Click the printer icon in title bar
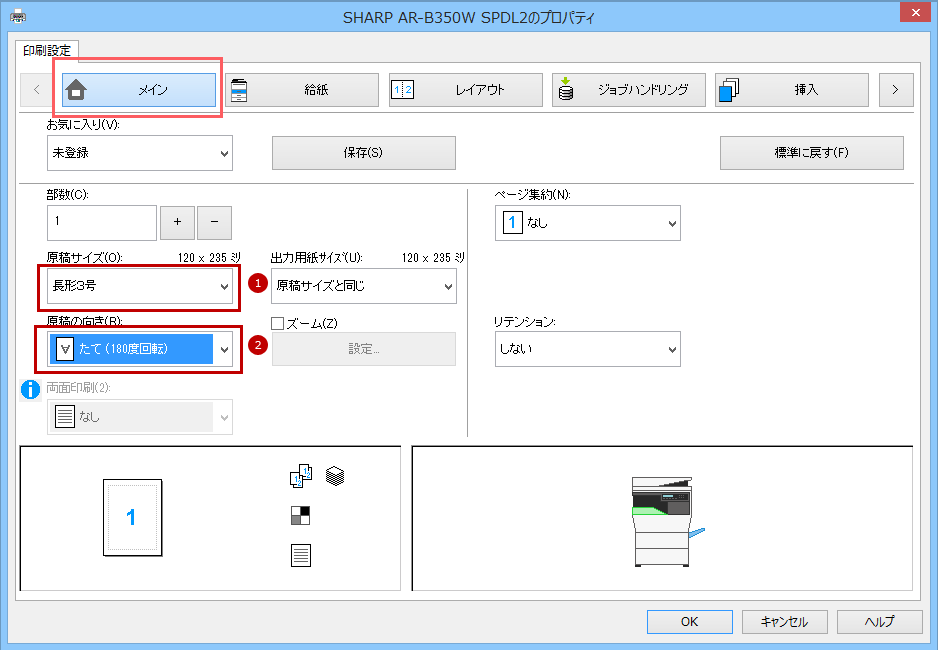 18,16
